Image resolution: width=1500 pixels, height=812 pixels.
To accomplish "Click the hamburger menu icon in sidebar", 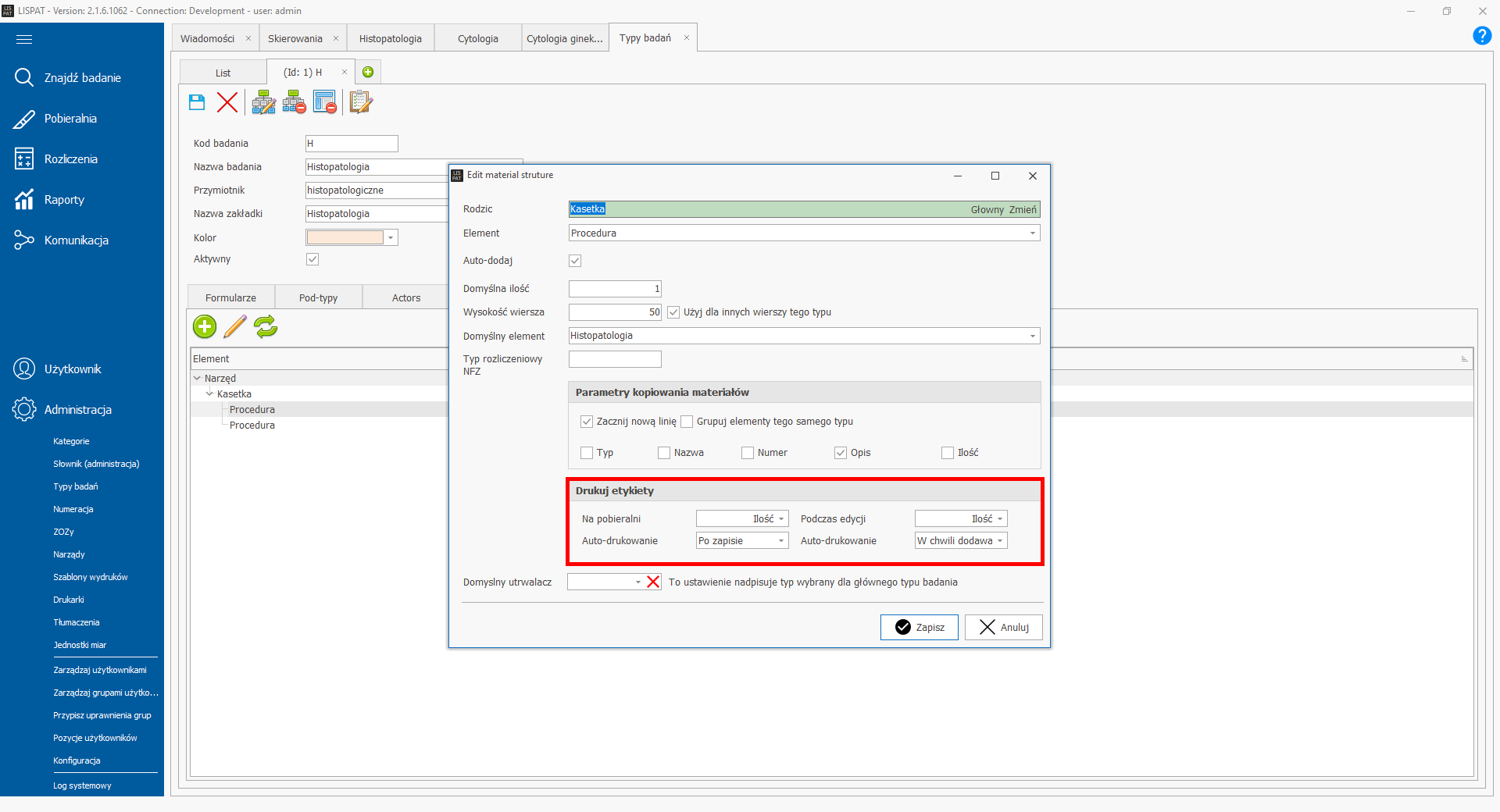I will pyautogui.click(x=24, y=39).
